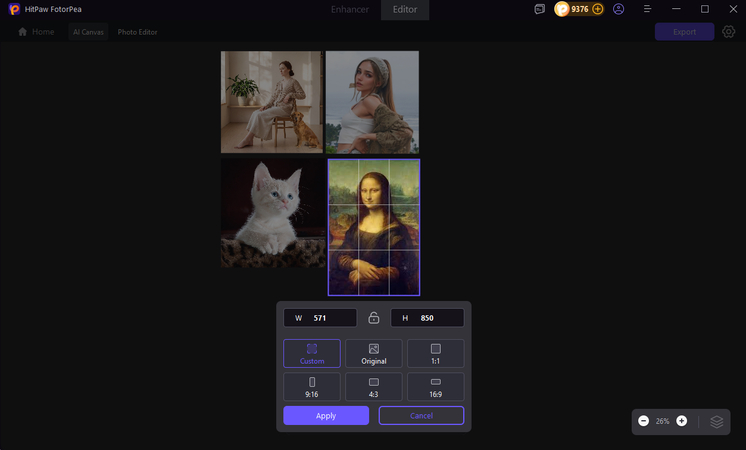The width and height of the screenshot is (746, 450).
Task: Open the hamburger menu
Action: pos(648,9)
